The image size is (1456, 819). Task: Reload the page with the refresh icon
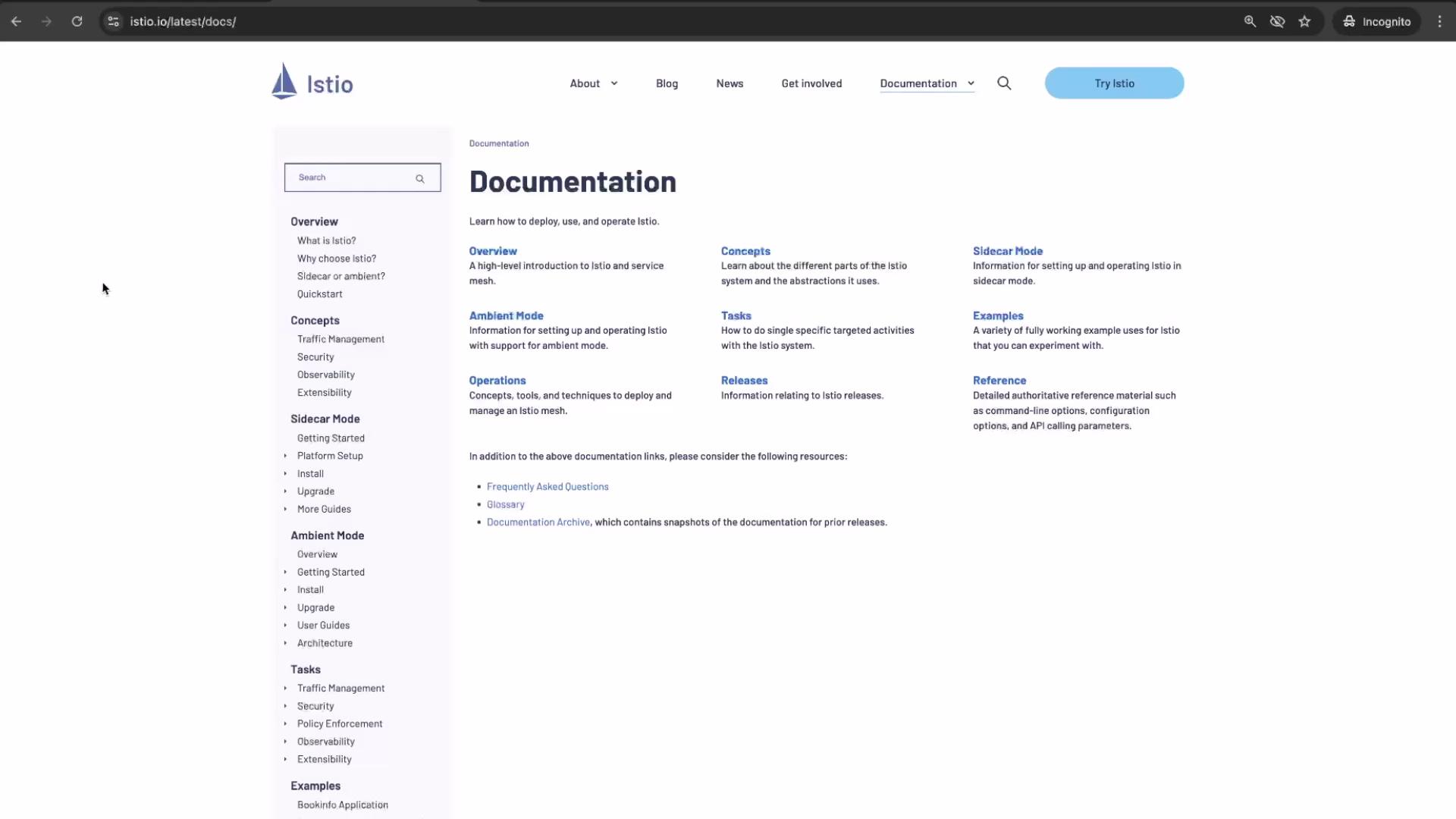pos(77,21)
